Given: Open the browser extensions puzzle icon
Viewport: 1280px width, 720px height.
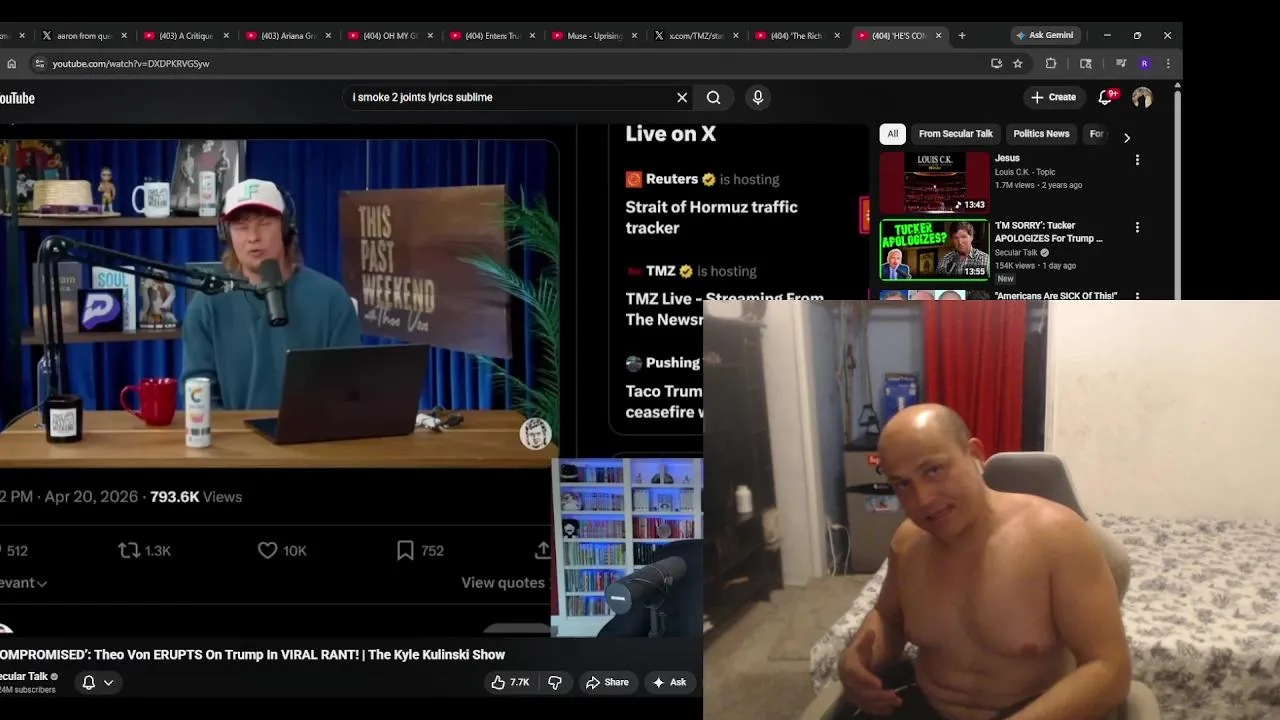Looking at the screenshot, I should (1051, 63).
